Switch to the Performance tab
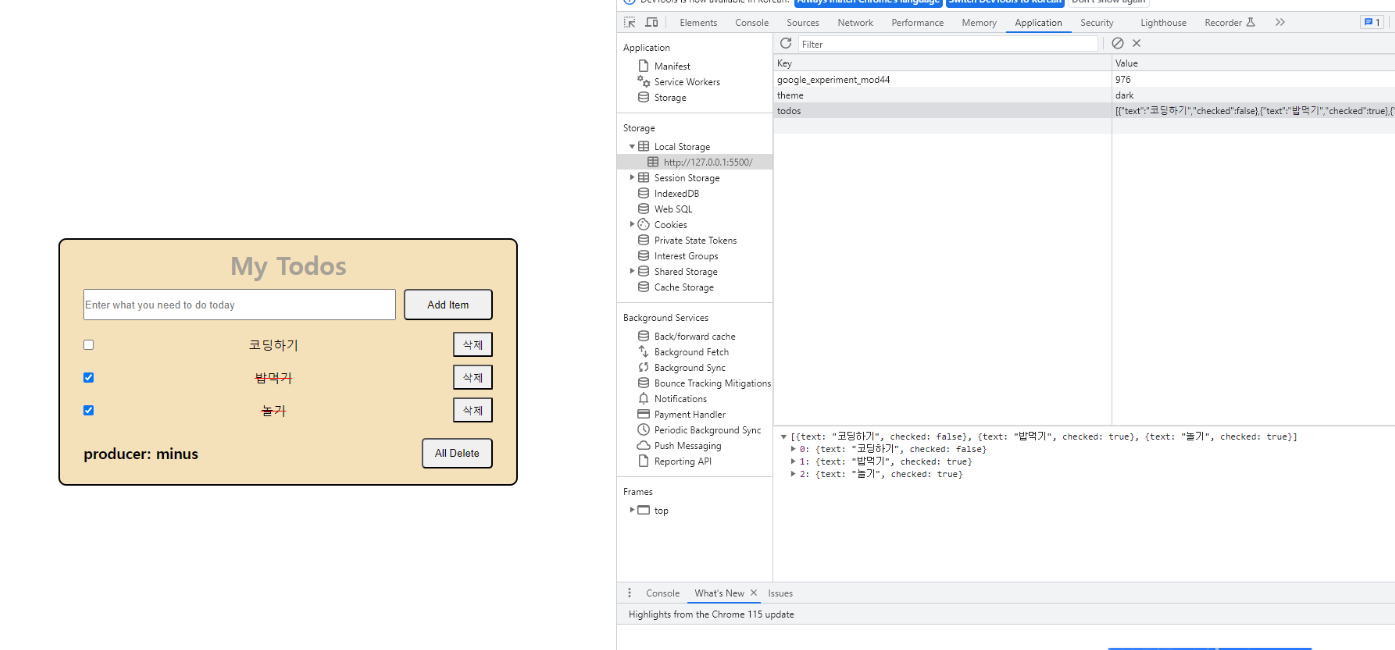This screenshot has width=1395, height=650. 917,23
